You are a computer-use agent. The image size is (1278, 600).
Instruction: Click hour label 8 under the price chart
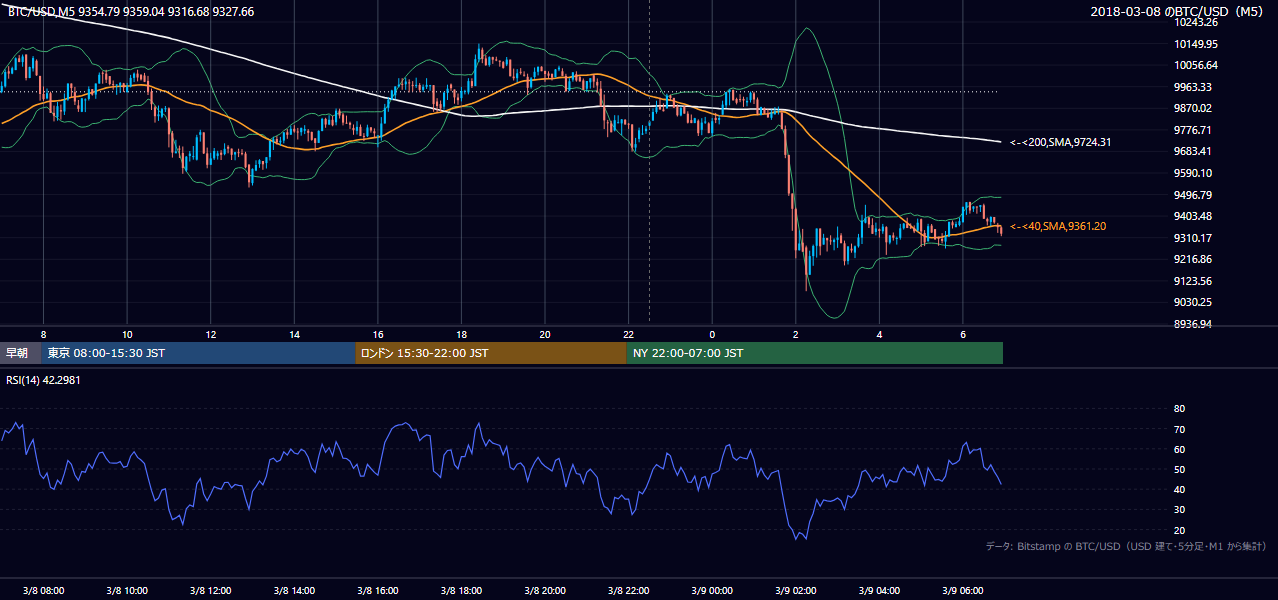click(43, 334)
